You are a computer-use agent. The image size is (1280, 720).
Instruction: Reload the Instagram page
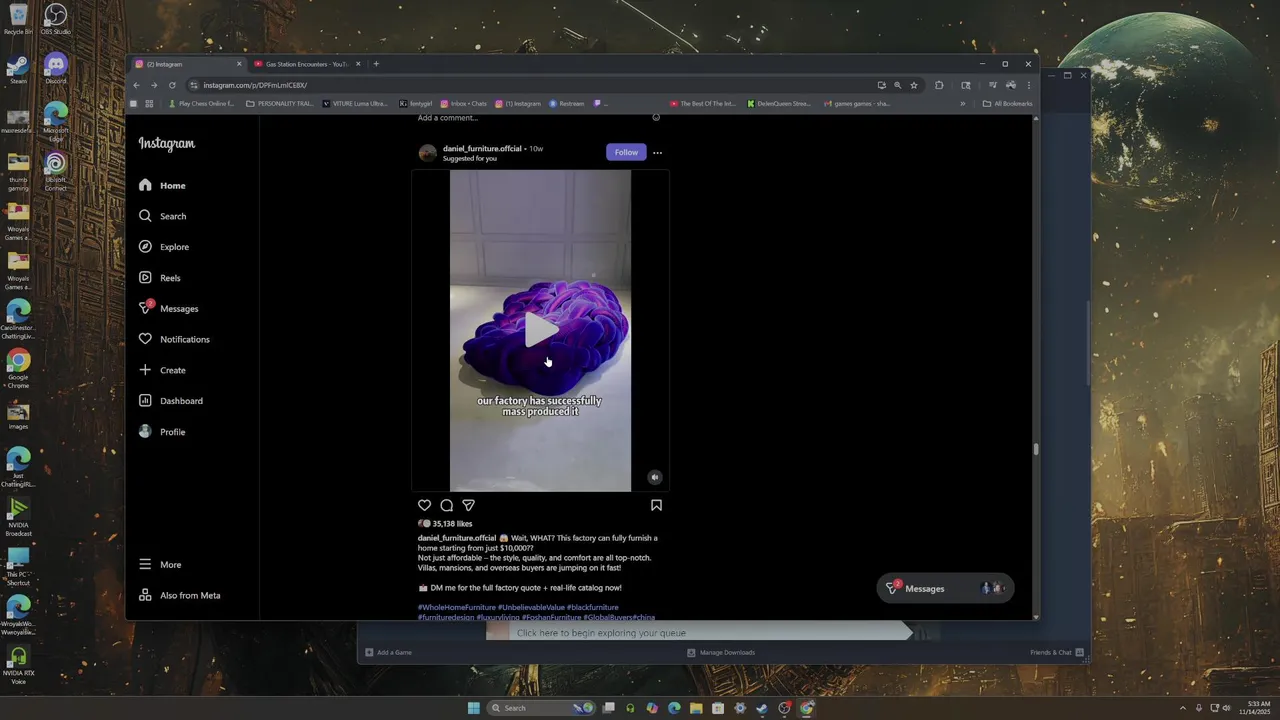pyautogui.click(x=172, y=85)
